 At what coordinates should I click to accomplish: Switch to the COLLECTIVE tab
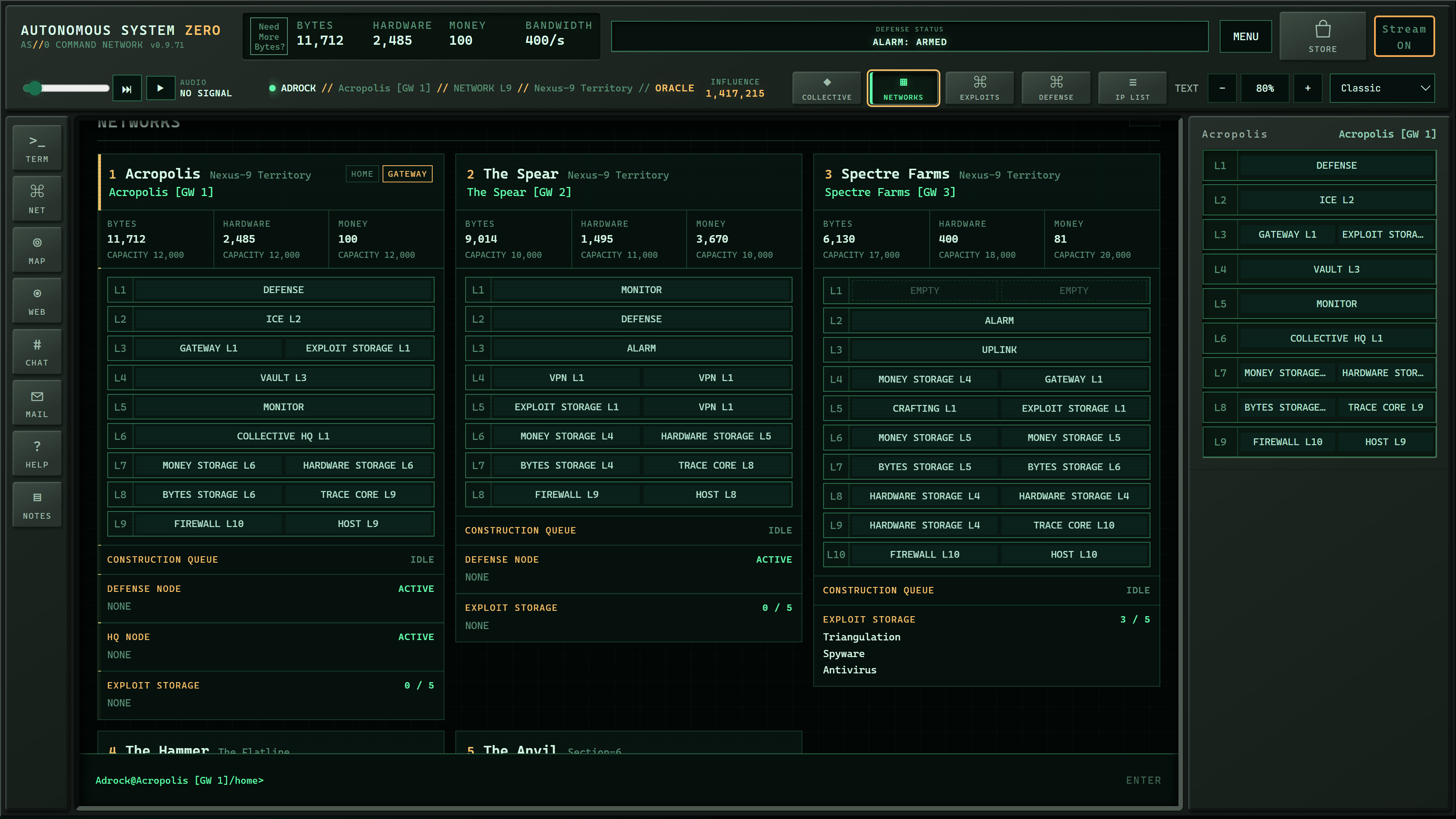click(826, 88)
